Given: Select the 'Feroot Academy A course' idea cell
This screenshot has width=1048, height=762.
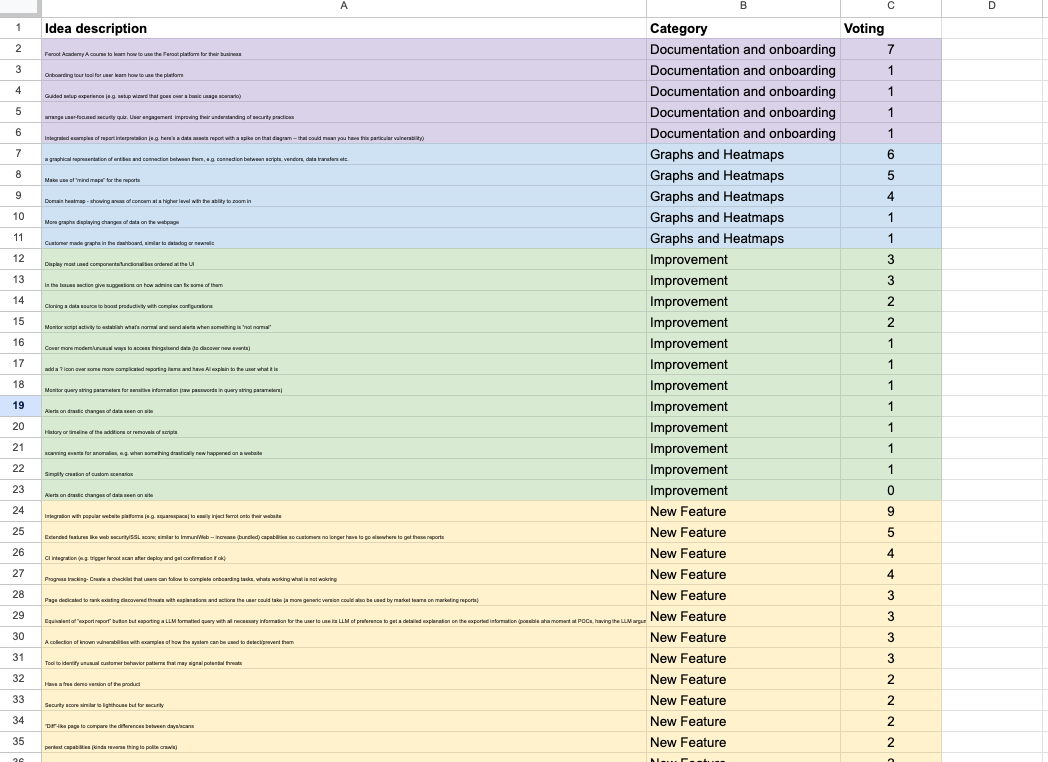Looking at the screenshot, I should point(344,49).
